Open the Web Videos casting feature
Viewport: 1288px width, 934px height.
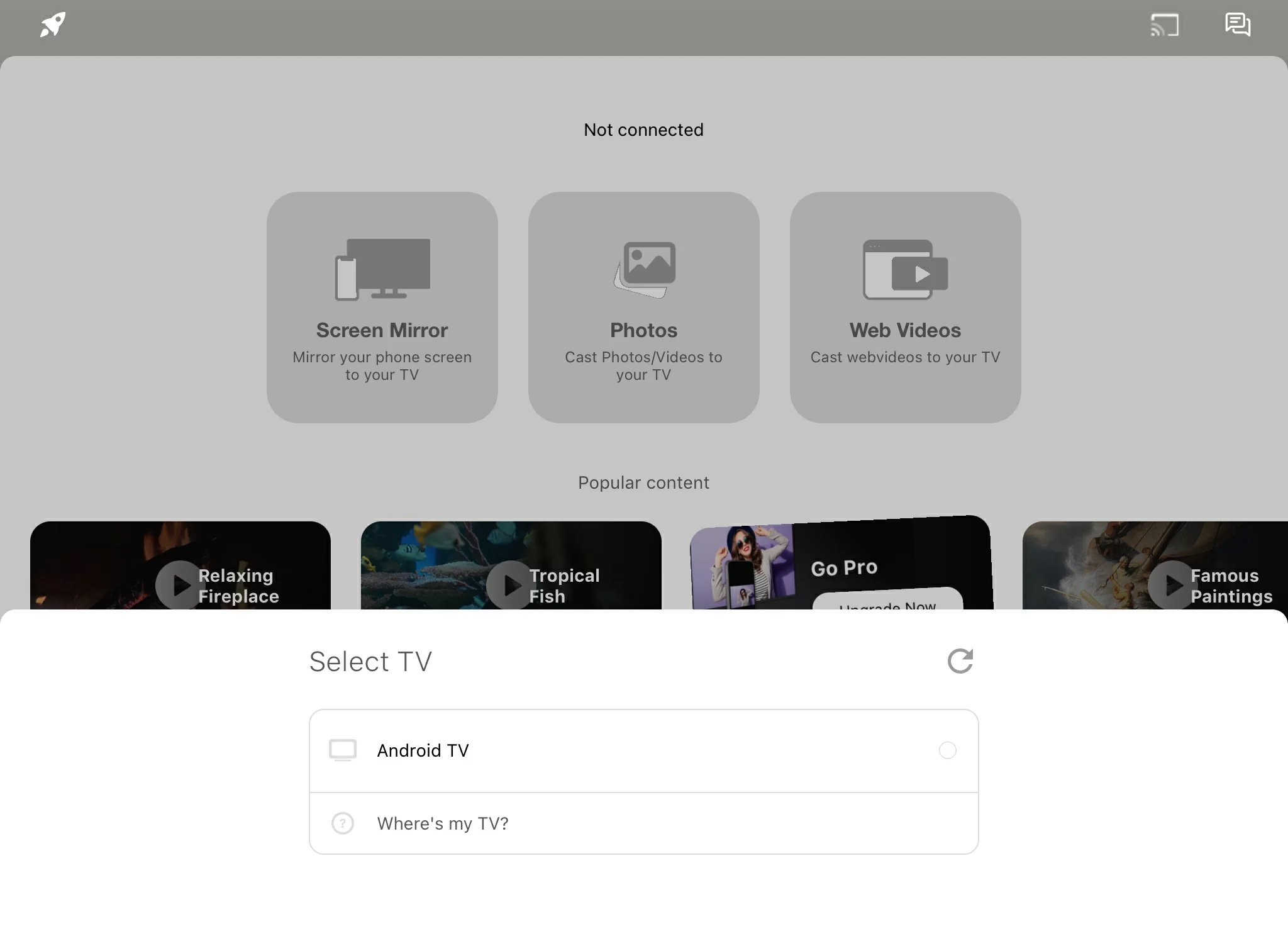(904, 306)
